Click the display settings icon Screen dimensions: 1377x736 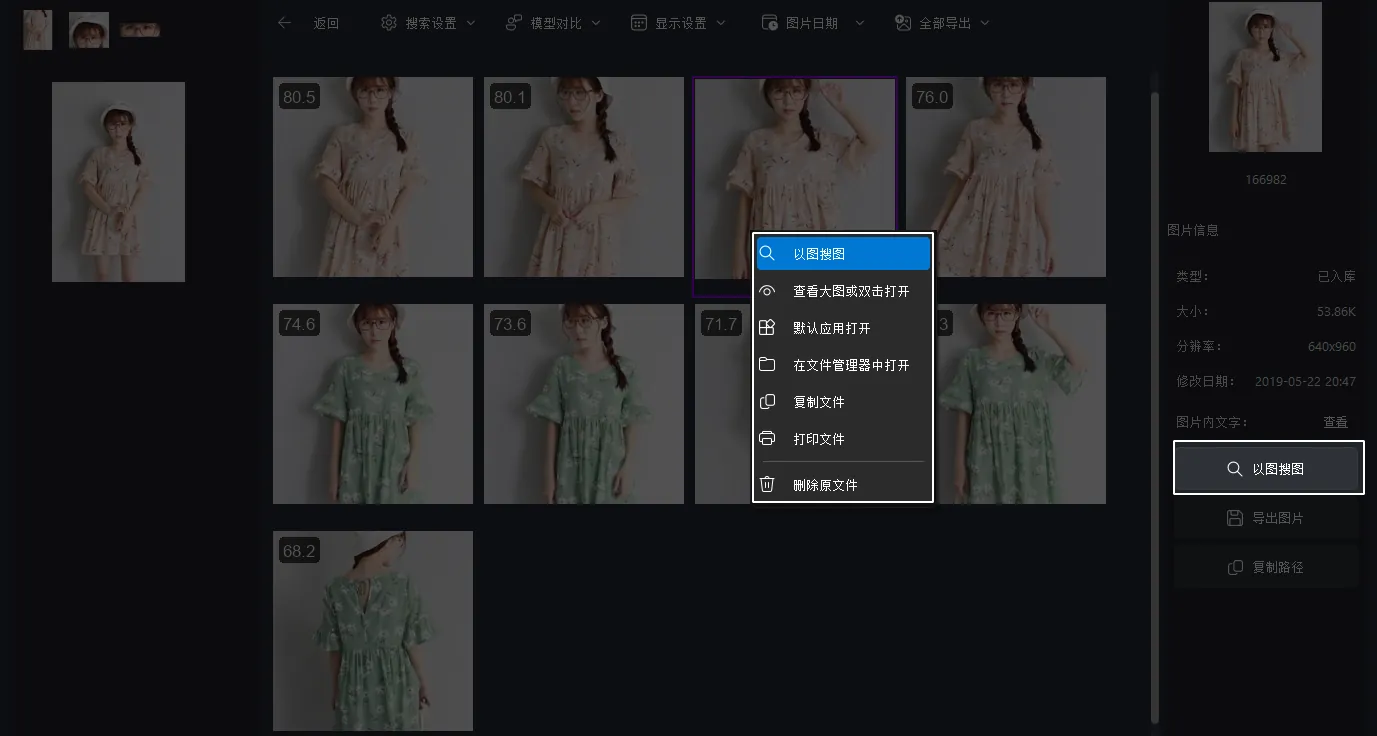[x=638, y=22]
